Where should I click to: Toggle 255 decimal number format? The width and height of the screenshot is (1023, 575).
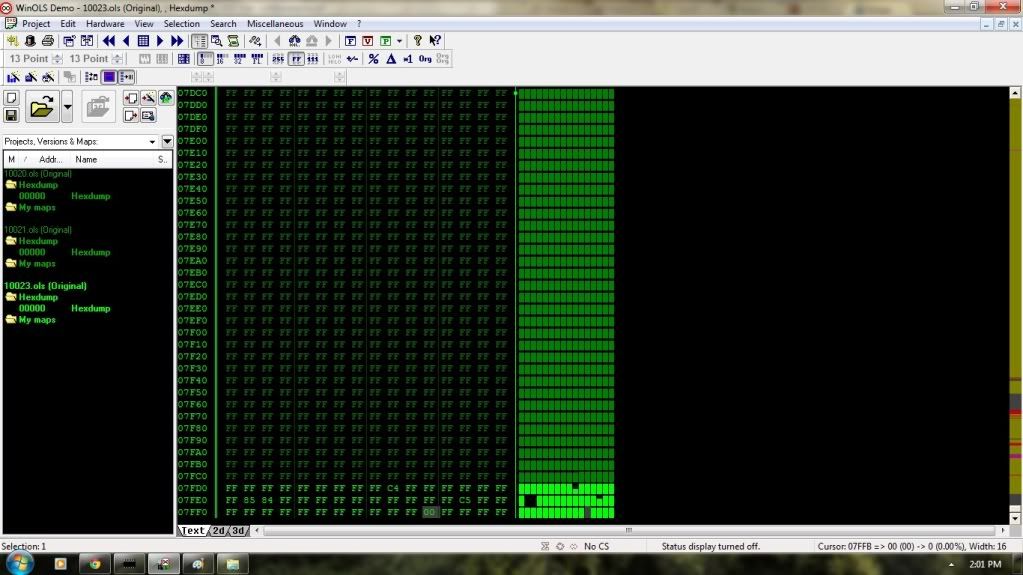[279, 59]
